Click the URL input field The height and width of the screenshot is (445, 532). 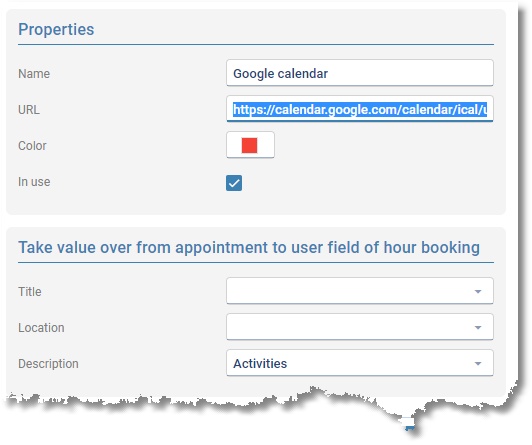[360, 109]
